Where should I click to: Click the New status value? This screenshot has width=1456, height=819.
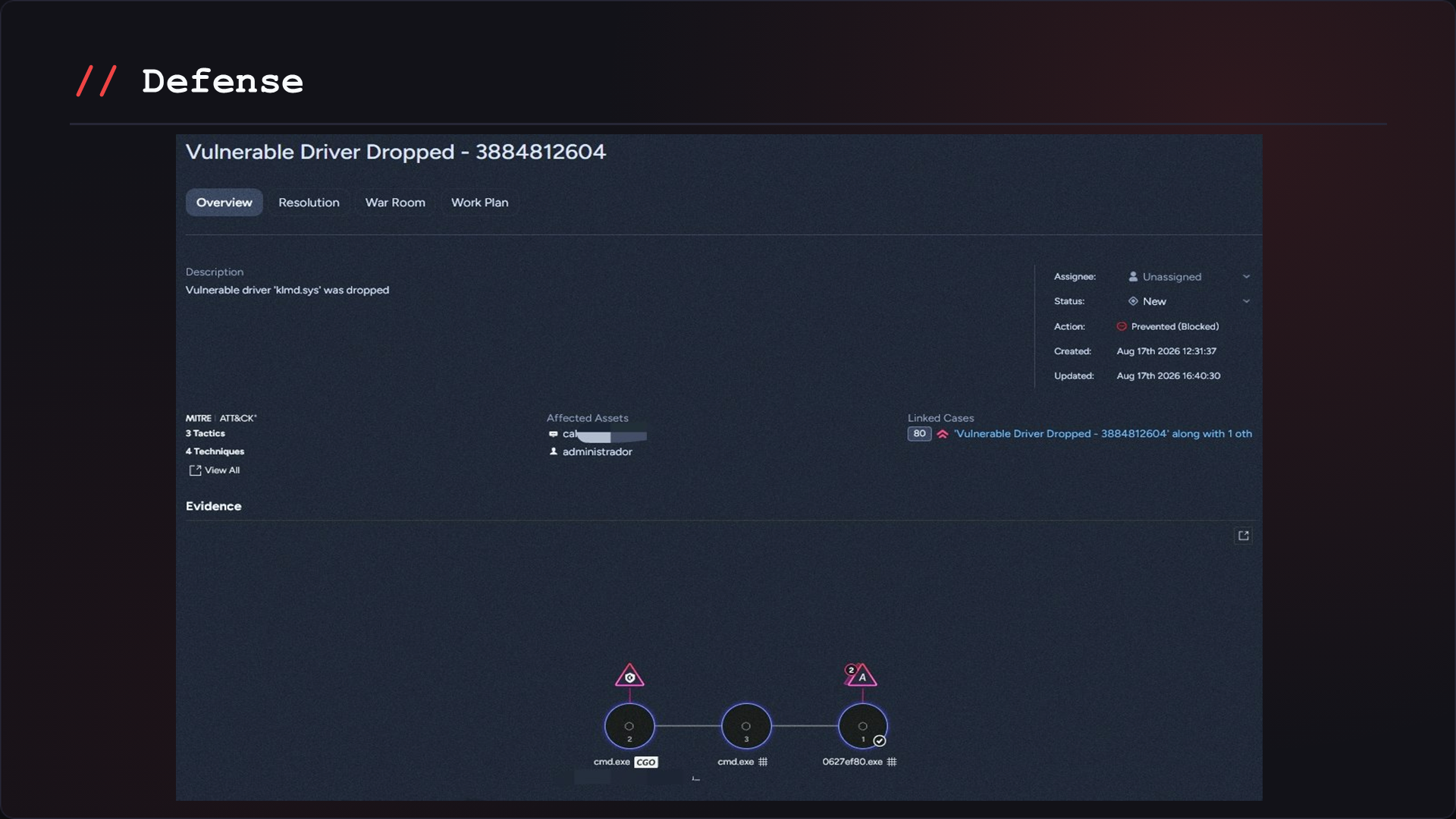click(x=1154, y=301)
